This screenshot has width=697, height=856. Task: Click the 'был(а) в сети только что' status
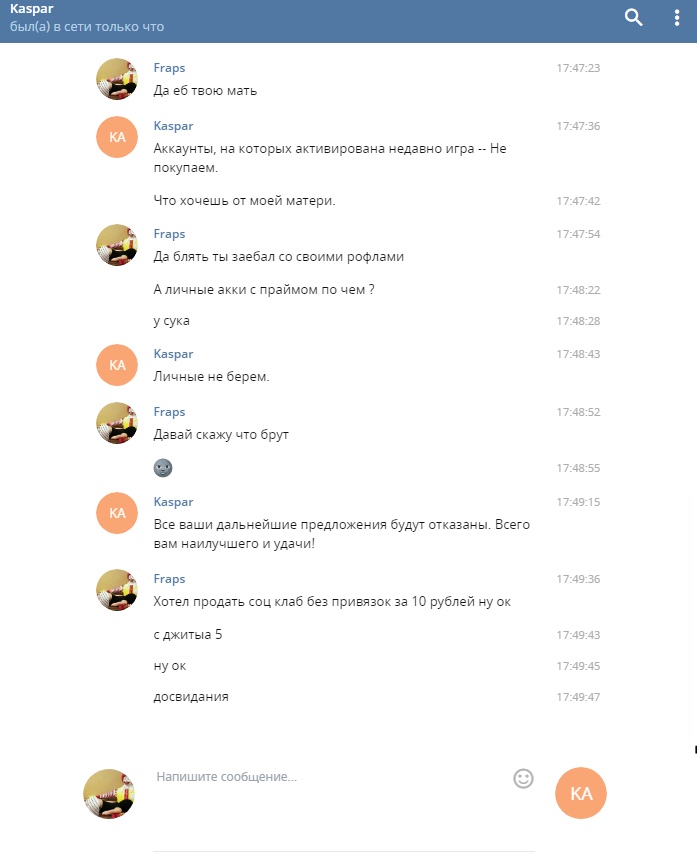pyautogui.click(x=87, y=27)
